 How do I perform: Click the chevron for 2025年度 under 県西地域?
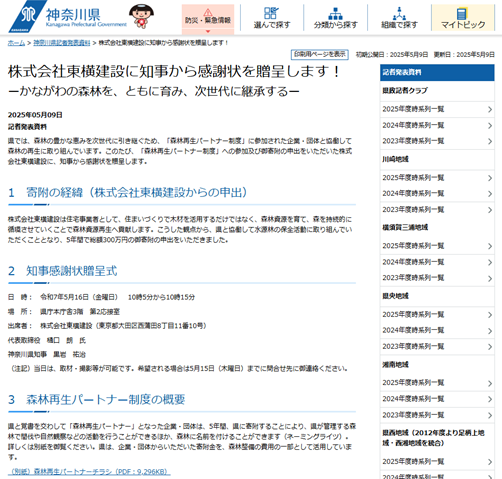tap(490, 462)
